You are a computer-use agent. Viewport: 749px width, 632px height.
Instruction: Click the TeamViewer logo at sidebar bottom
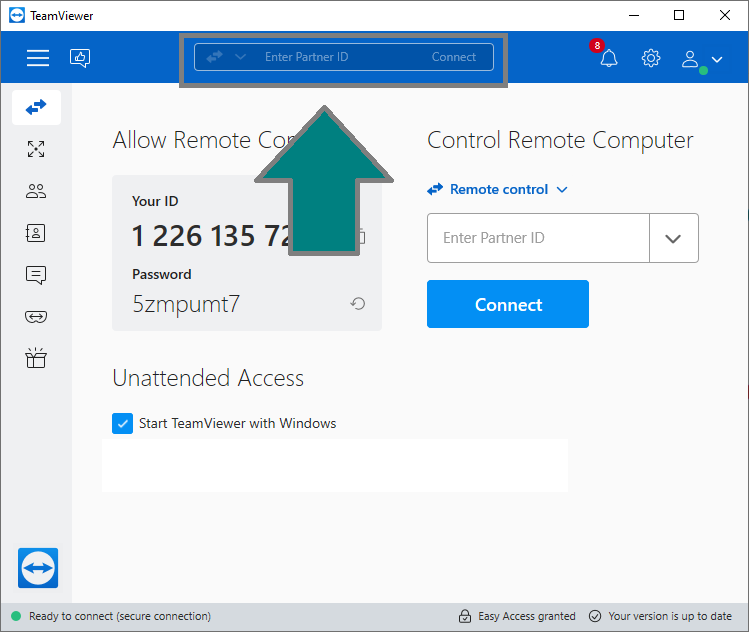(38, 568)
